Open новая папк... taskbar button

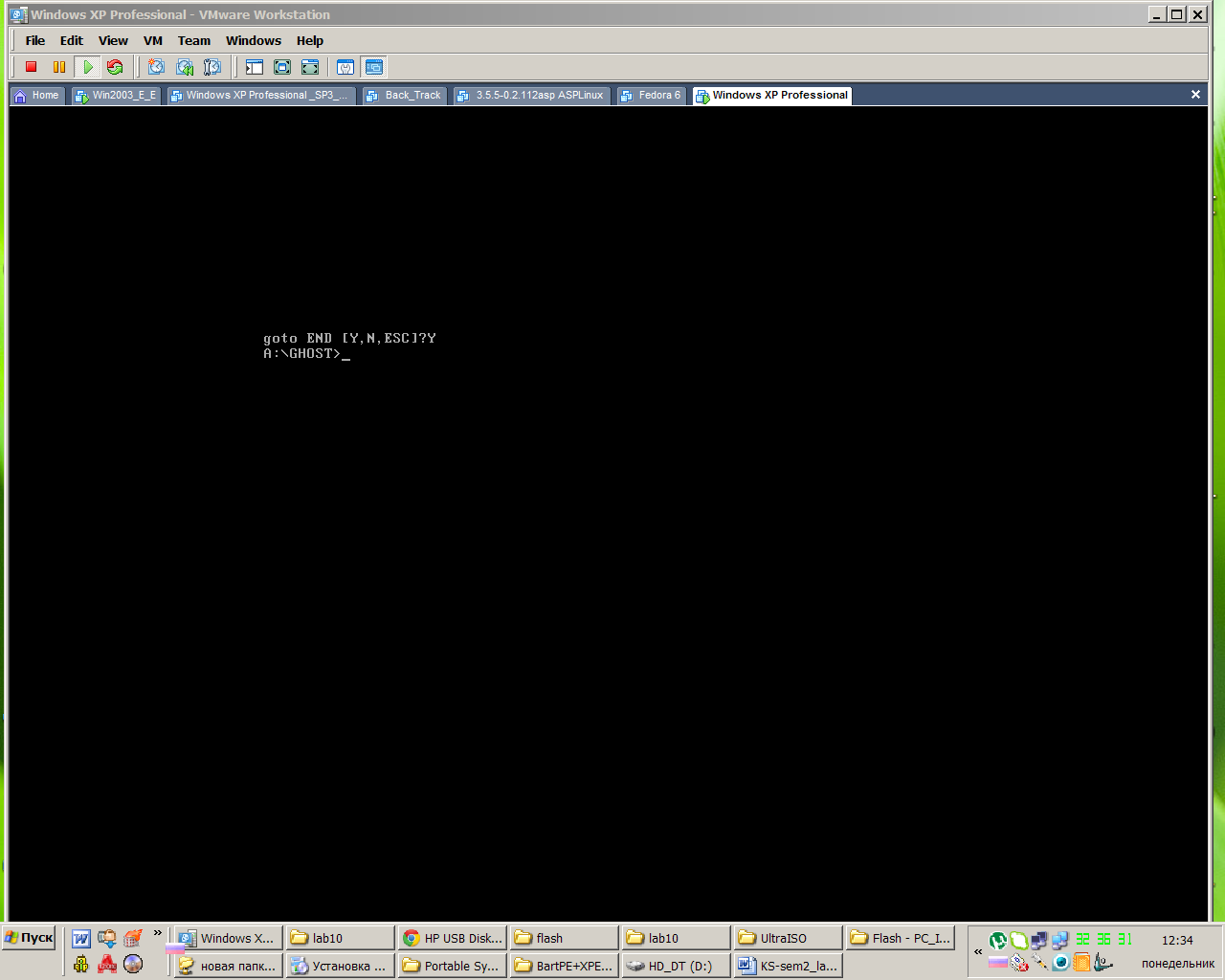click(x=229, y=966)
